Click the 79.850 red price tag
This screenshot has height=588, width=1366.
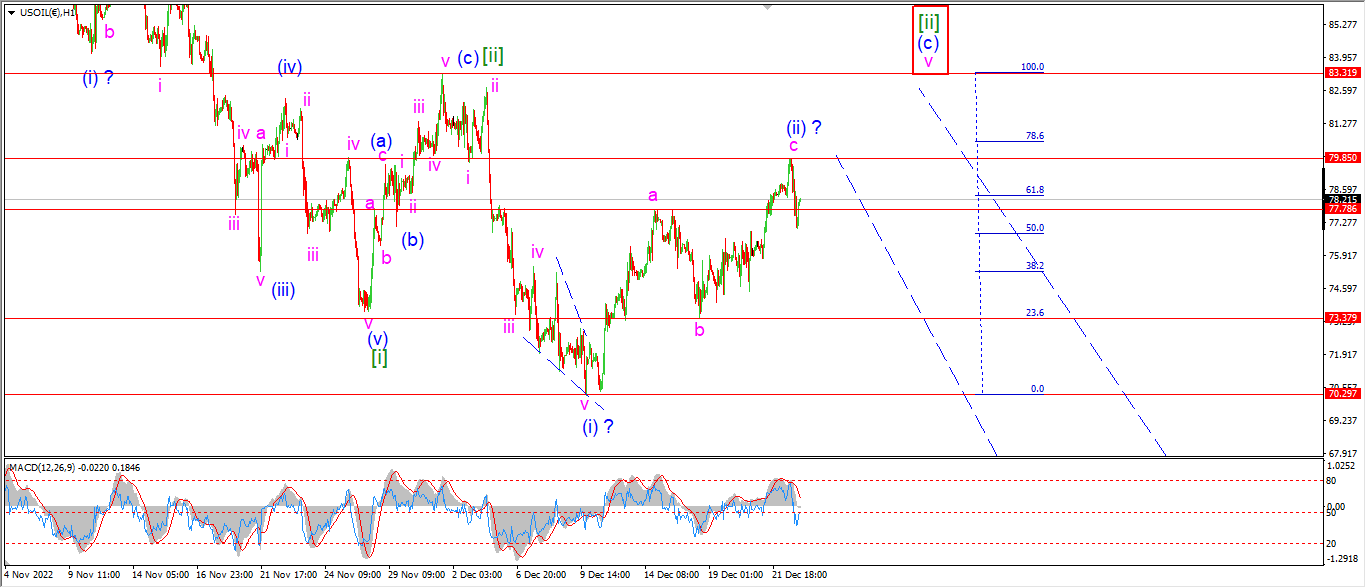click(x=1342, y=158)
